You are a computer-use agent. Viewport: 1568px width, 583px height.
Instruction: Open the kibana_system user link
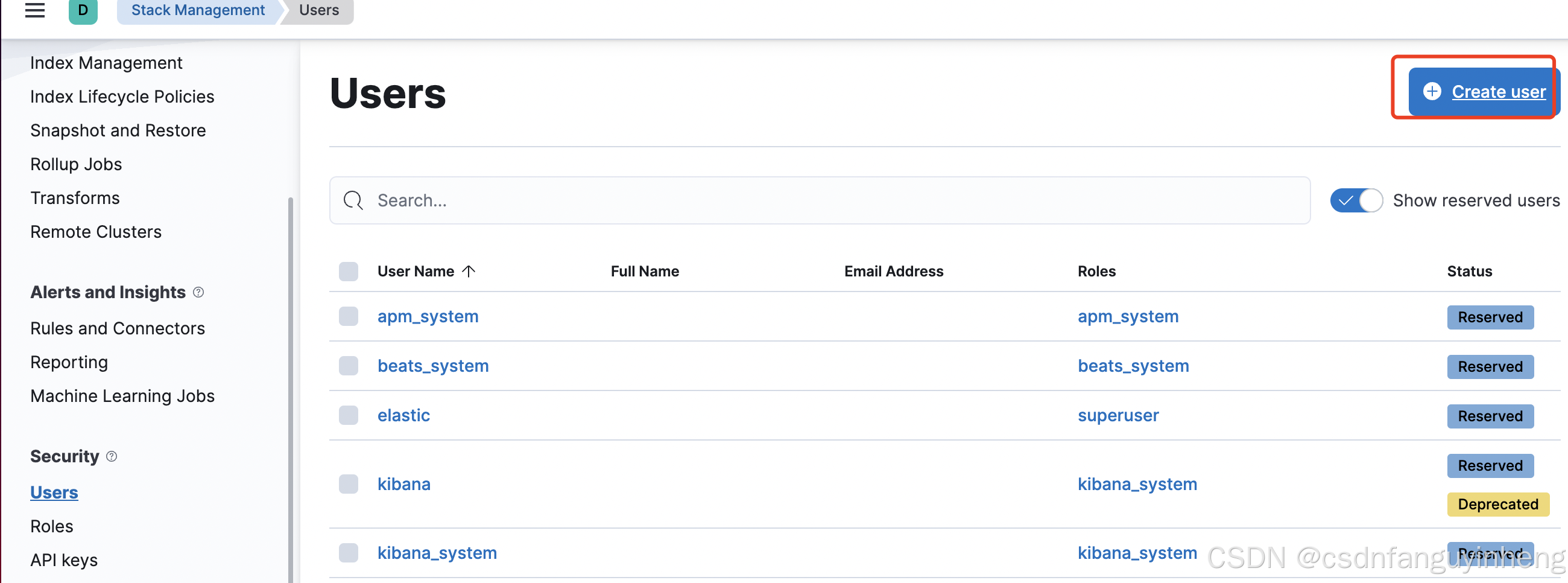pos(437,553)
